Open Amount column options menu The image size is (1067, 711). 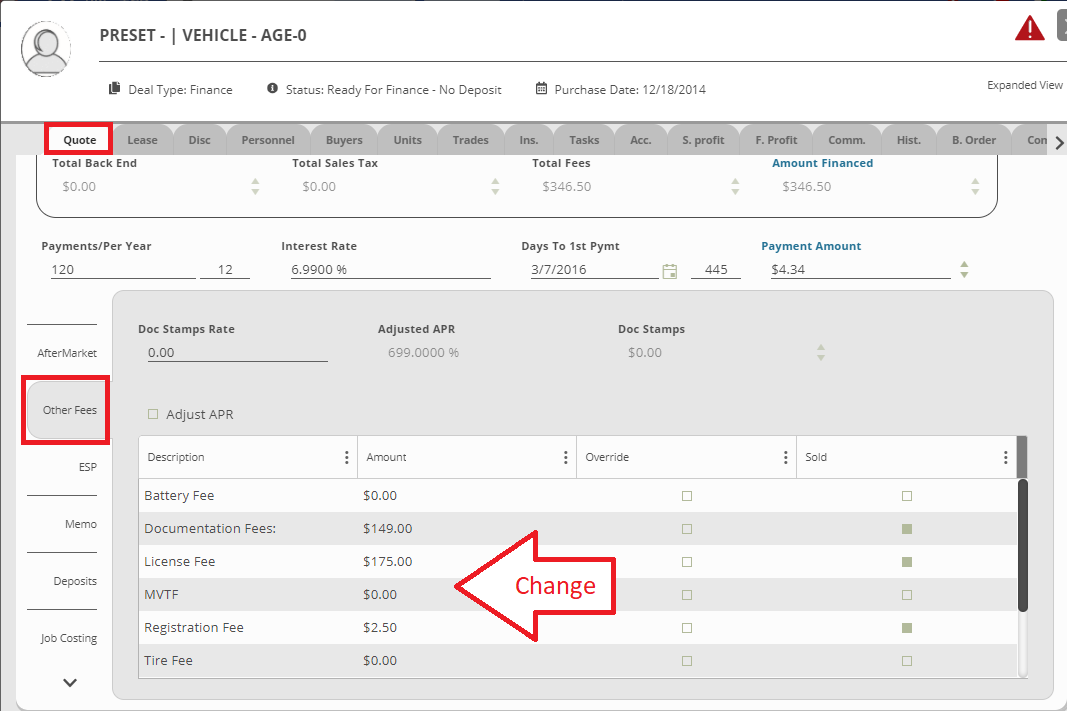point(566,458)
